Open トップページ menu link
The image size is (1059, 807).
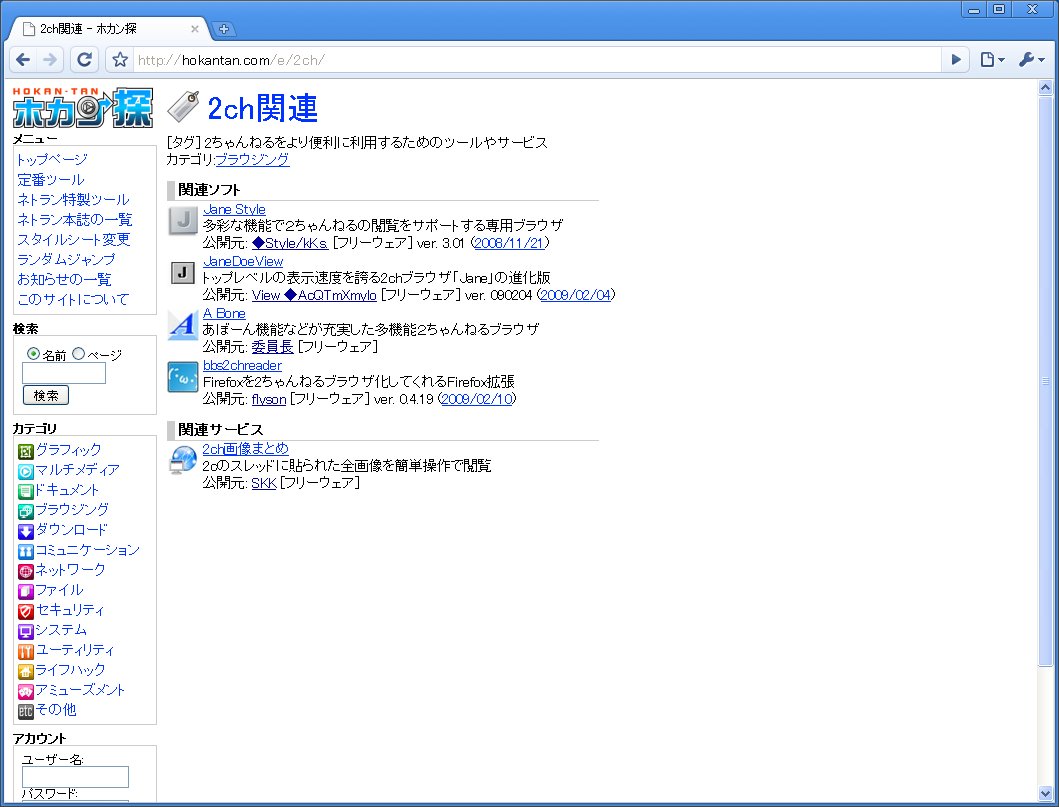(52, 159)
